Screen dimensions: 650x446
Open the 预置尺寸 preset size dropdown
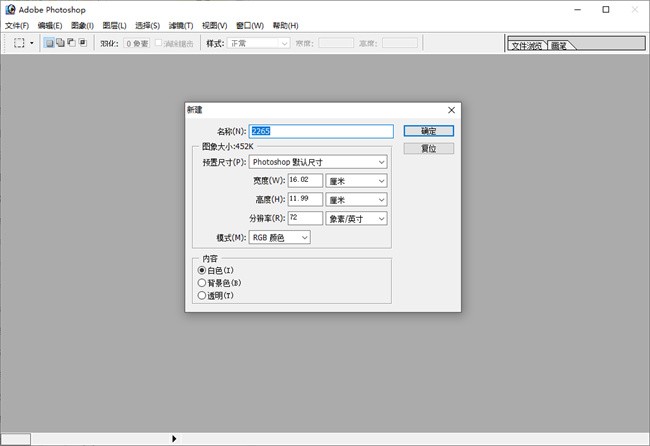coord(318,161)
